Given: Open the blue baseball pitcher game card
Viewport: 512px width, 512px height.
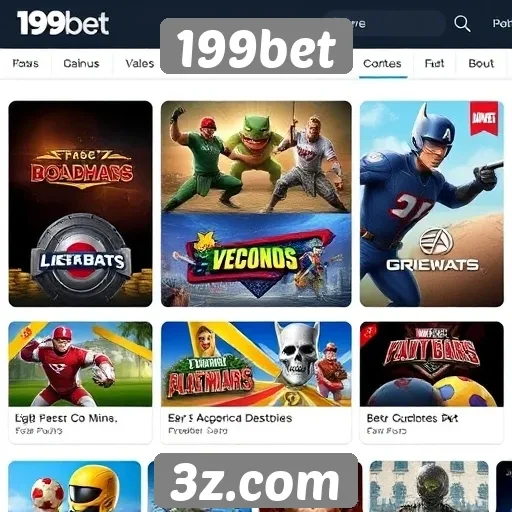Looking at the screenshot, I should (432, 204).
